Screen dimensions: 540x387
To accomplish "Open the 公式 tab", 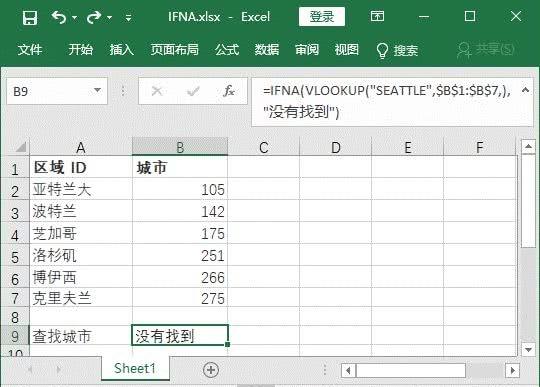I will [x=227, y=50].
